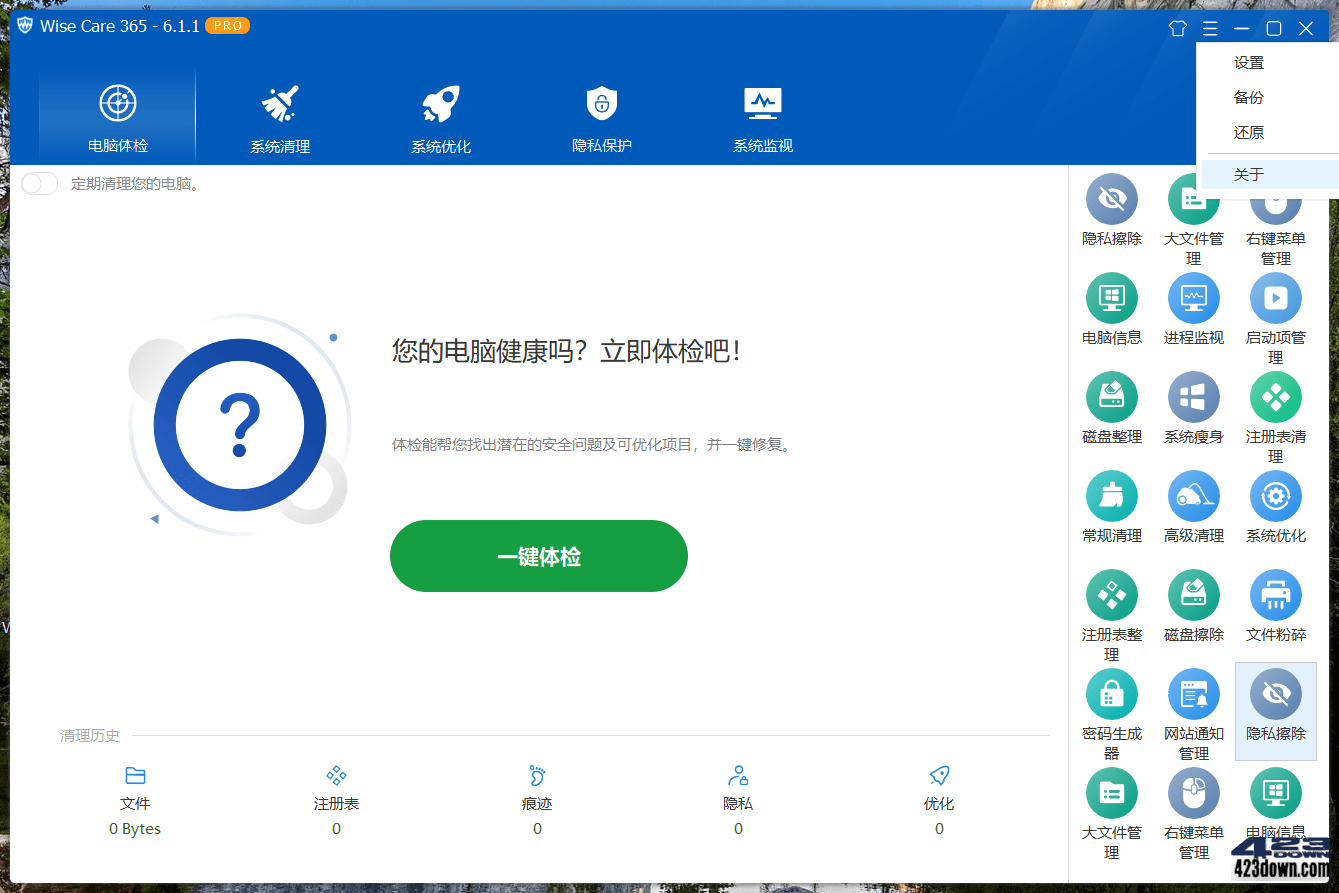Open 进程监视 process monitor
1339x893 pixels.
tap(1193, 298)
